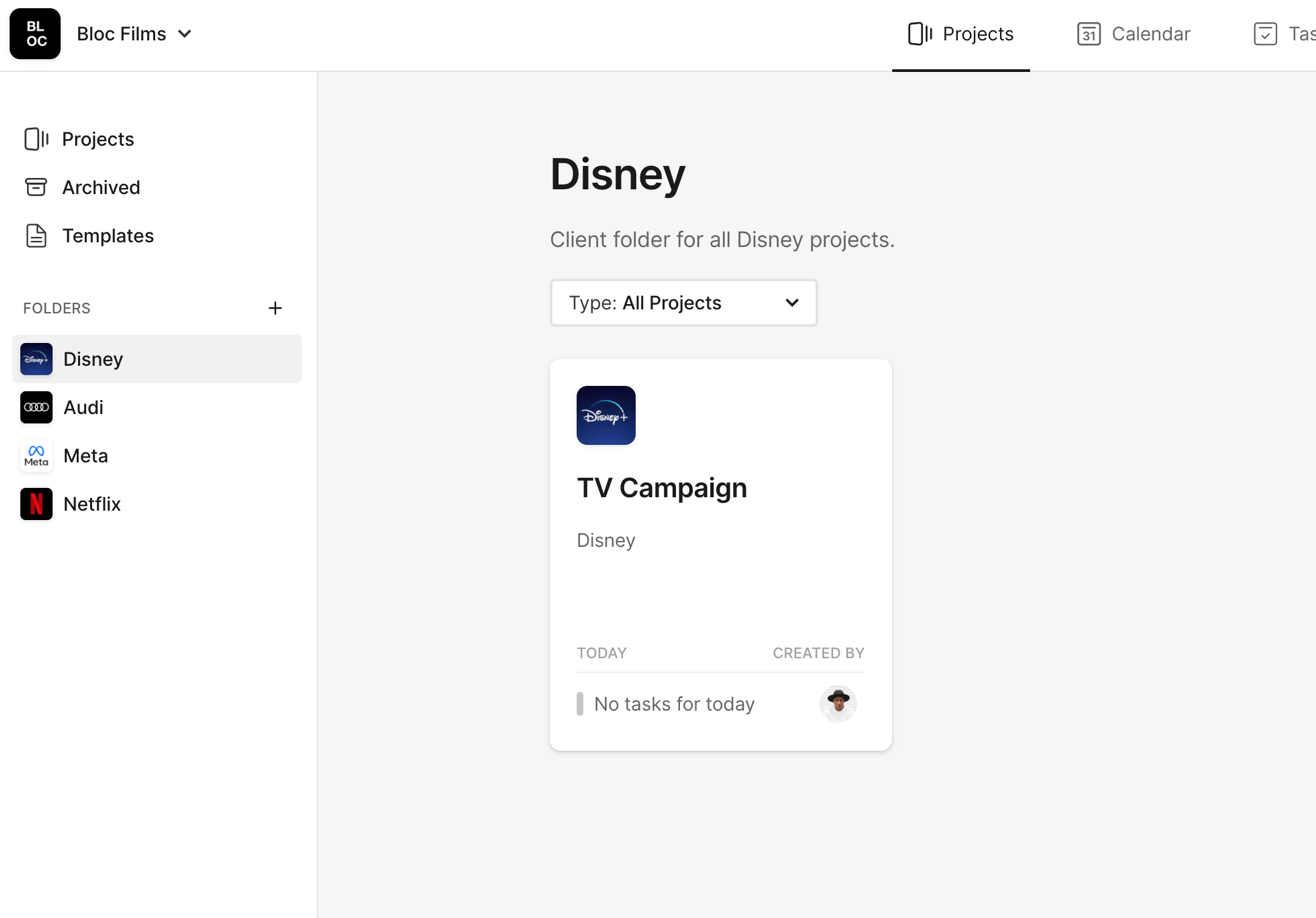This screenshot has height=918, width=1316.
Task: Click the Netflix folder logo icon
Action: (x=36, y=504)
